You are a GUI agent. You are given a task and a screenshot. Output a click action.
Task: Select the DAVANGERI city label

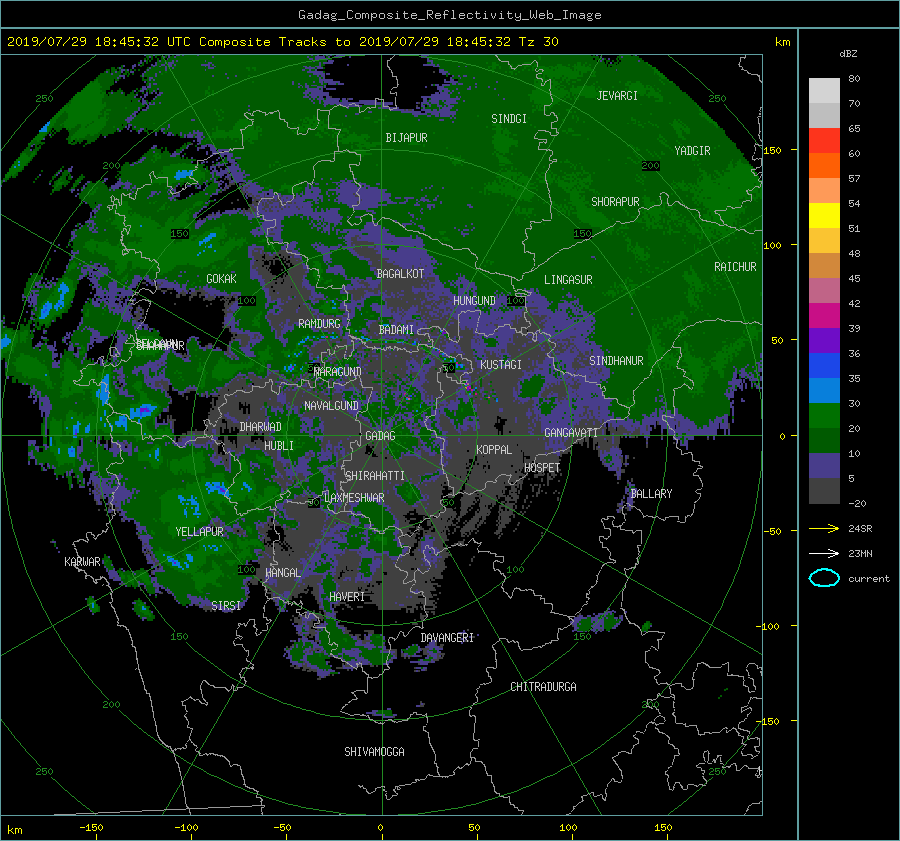[447, 638]
